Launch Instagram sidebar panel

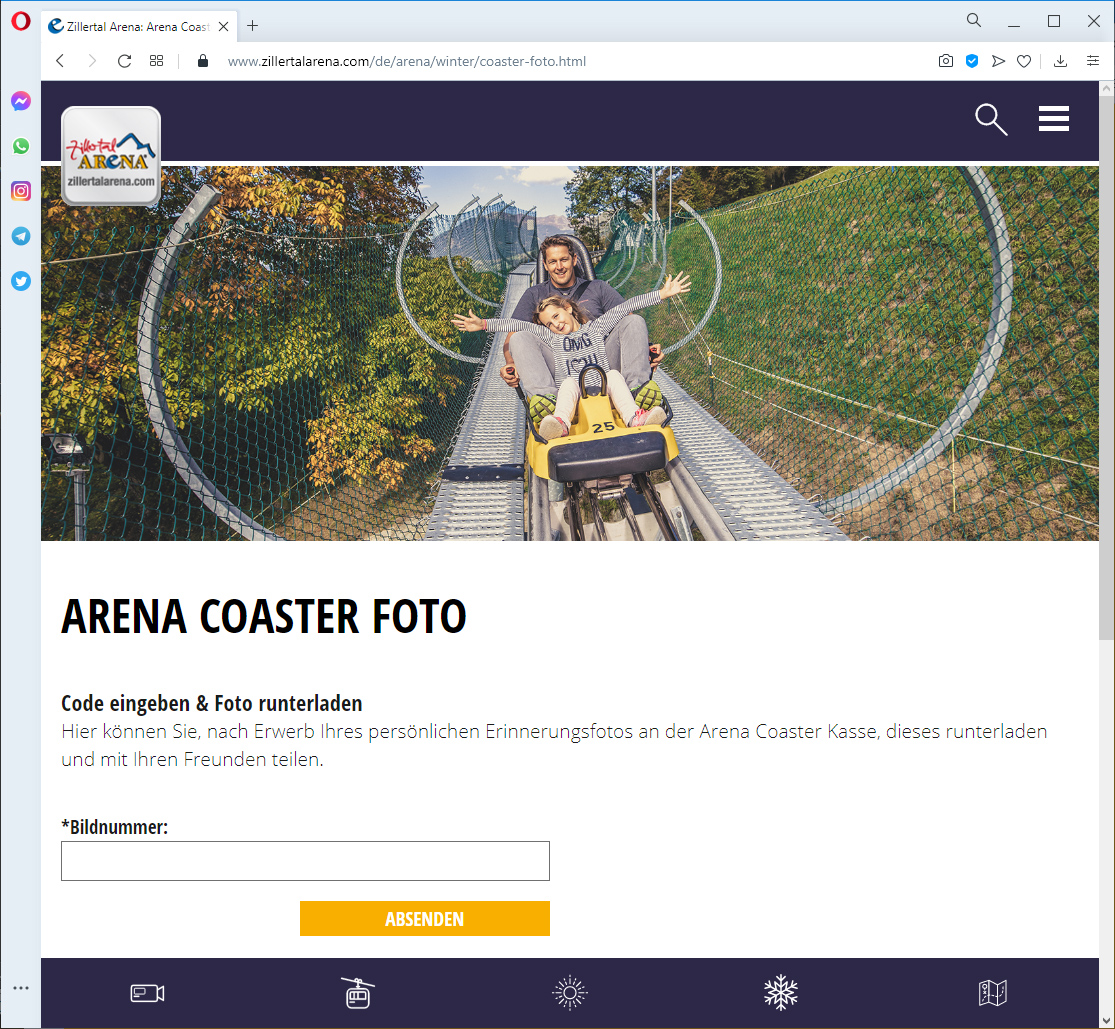tap(21, 191)
